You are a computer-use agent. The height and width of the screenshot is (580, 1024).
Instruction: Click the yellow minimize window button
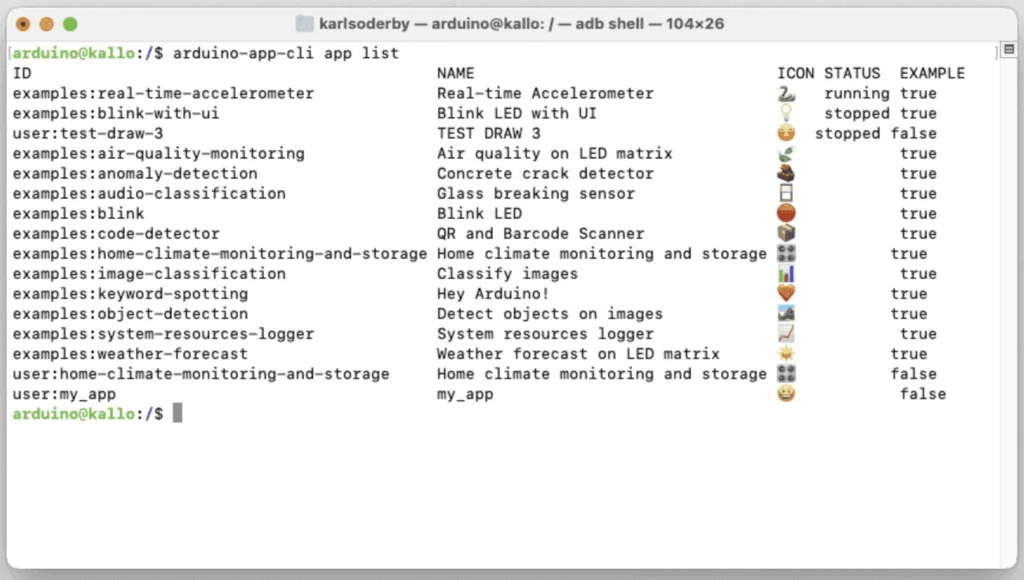pos(47,24)
